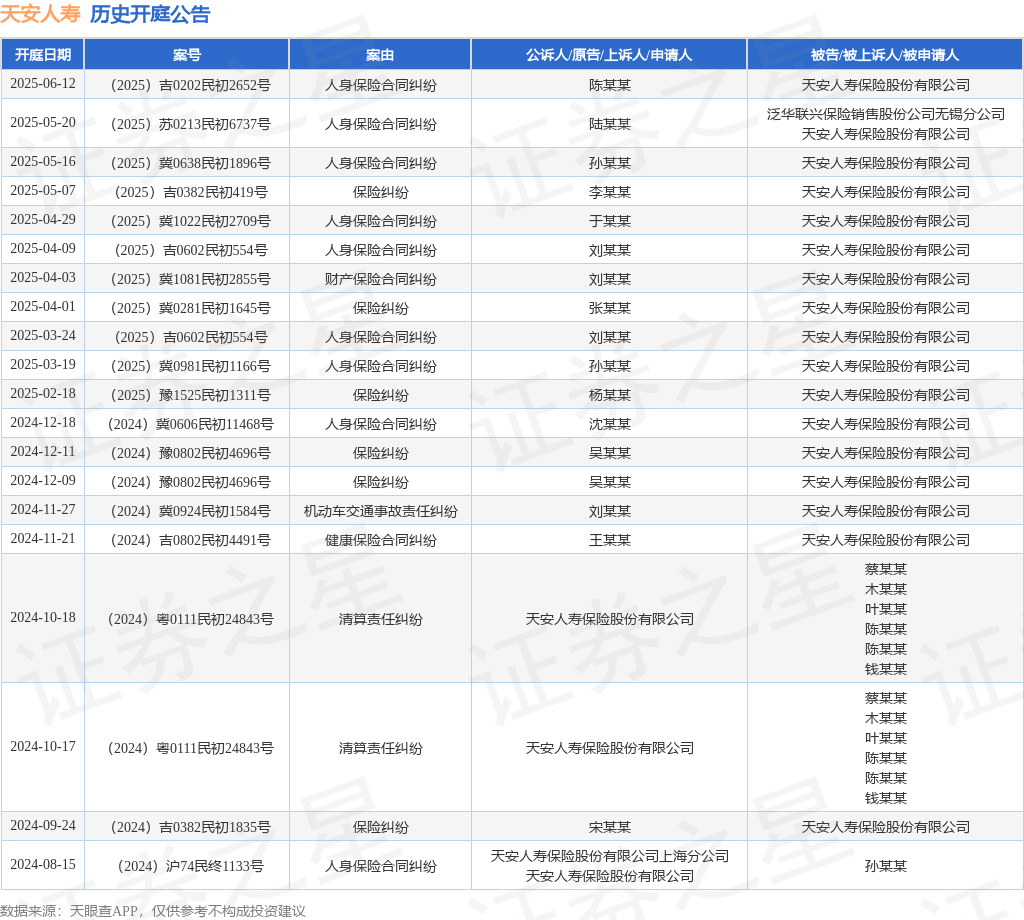Viewport: 1024px width, 920px height.
Task: Click the 历史开庭公告 heading
Action: pos(150,14)
